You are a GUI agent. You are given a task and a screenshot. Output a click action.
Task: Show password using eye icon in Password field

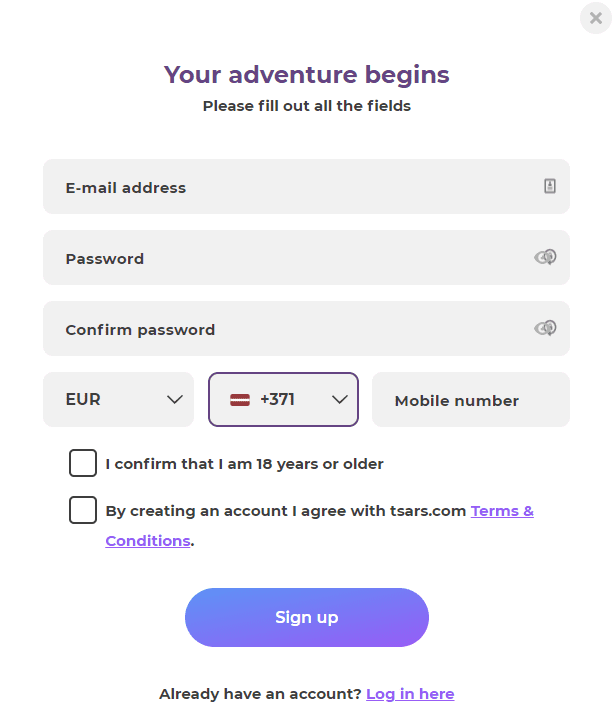(545, 257)
